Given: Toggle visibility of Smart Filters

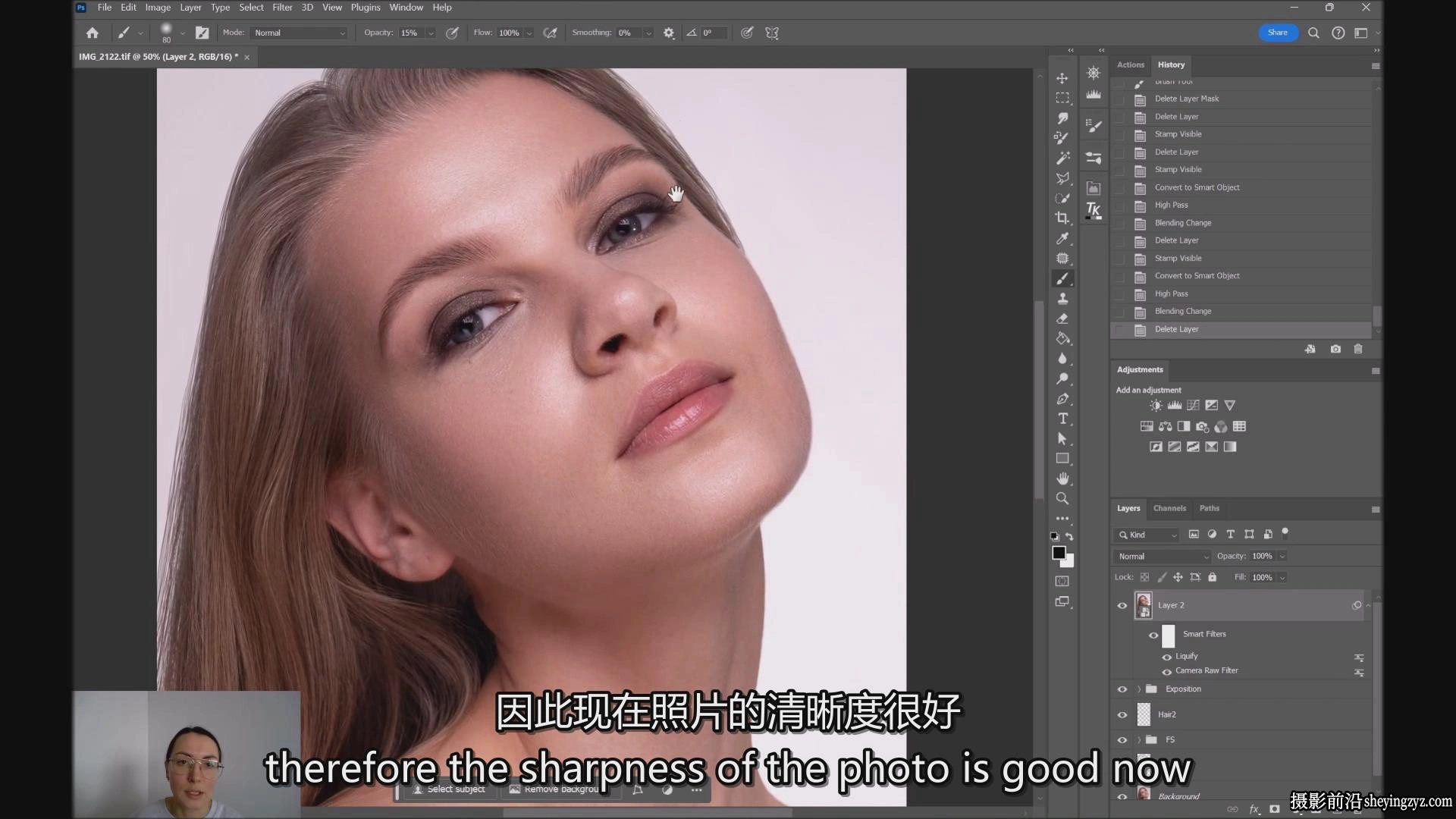Looking at the screenshot, I should (1153, 635).
